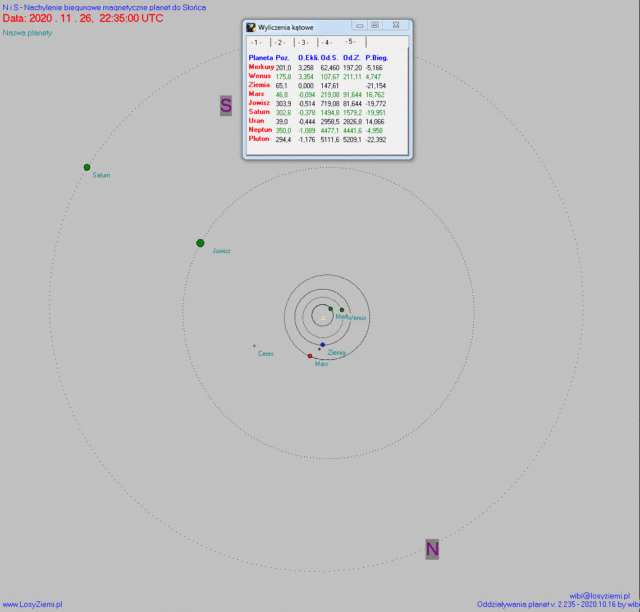Click the small Ceres marker
The image size is (640, 612).
click(x=254, y=346)
